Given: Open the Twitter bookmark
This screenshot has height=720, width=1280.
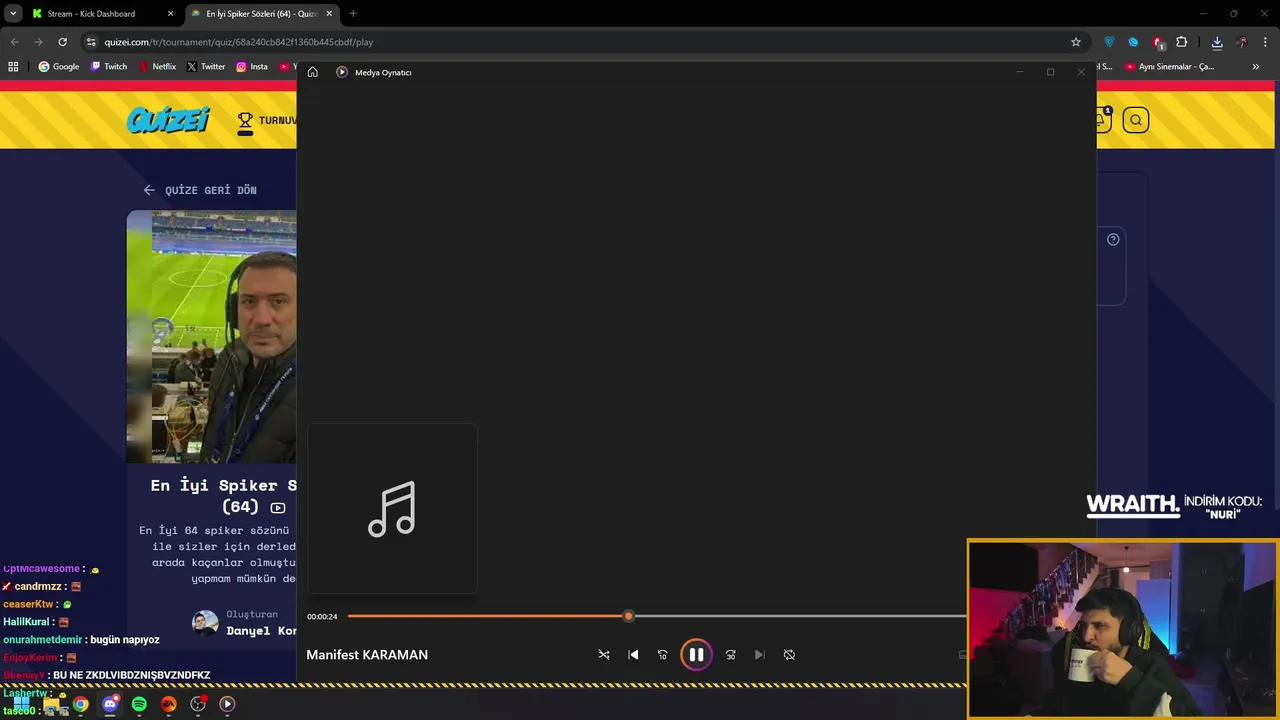Looking at the screenshot, I should tap(206, 67).
